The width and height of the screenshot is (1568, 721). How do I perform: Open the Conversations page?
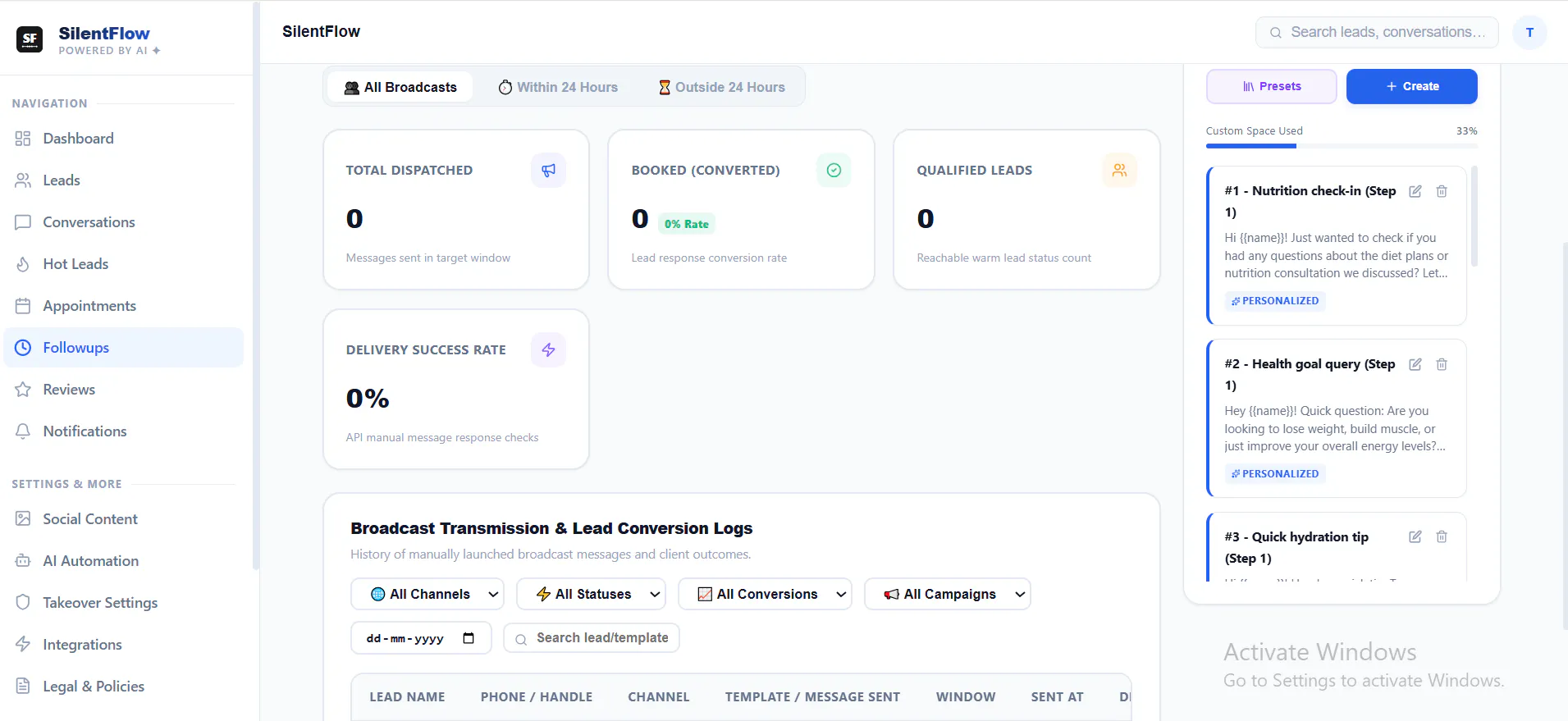124,222
